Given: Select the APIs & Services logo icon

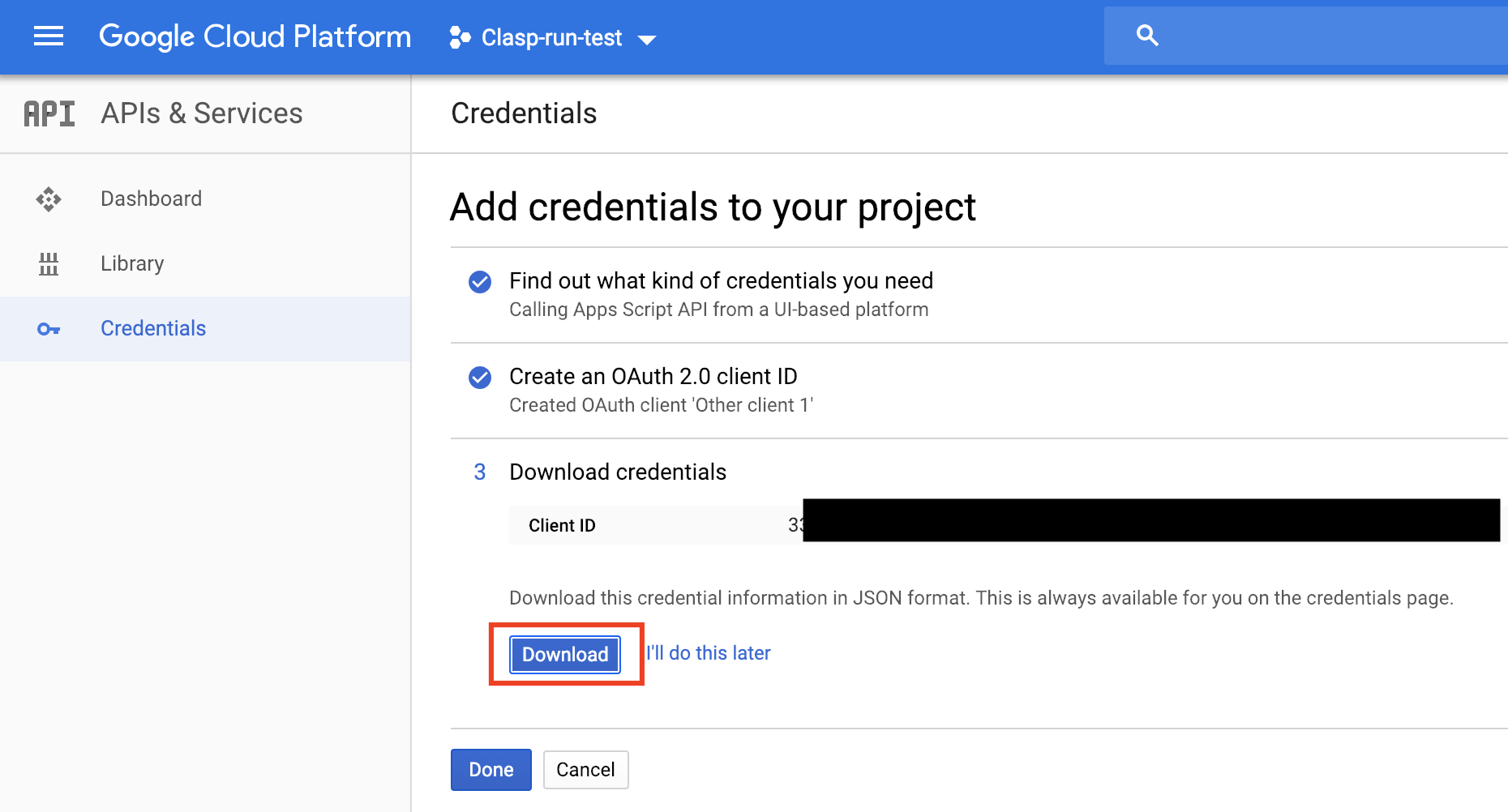Looking at the screenshot, I should [x=49, y=113].
